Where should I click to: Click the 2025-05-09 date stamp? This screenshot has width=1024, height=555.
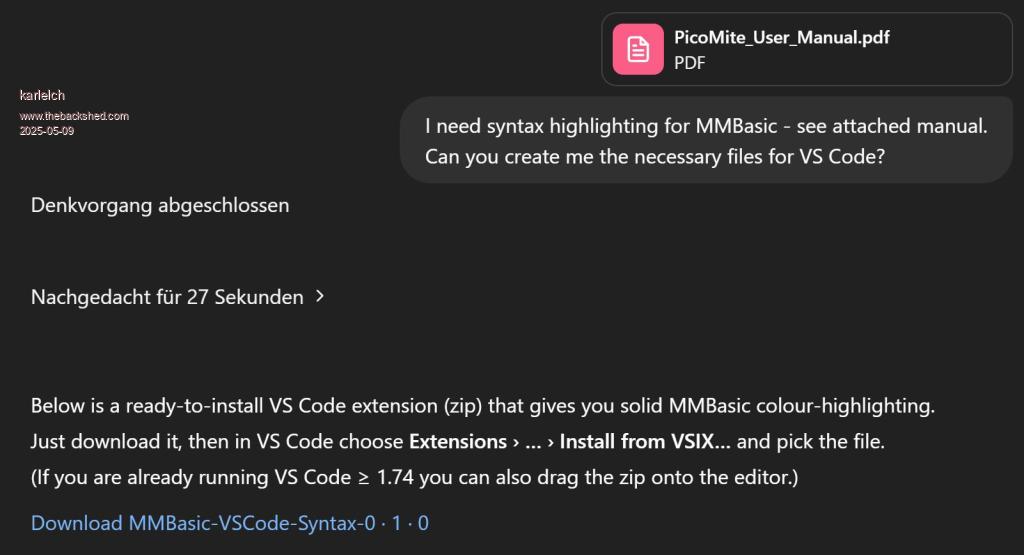pos(46,131)
